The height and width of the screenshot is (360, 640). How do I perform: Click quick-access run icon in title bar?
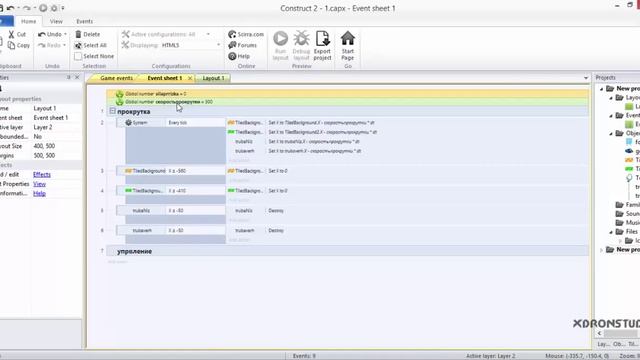click(43, 8)
